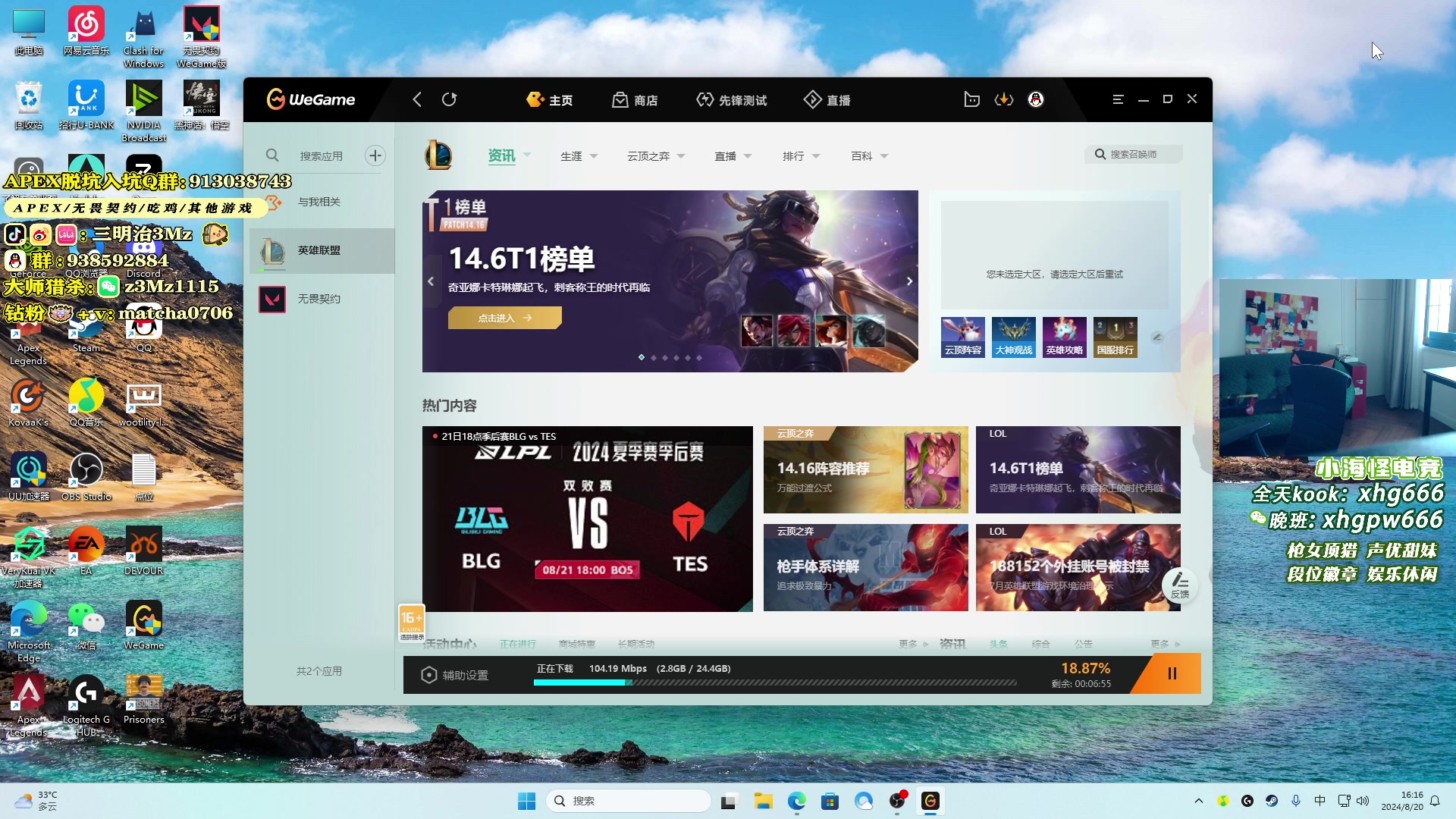This screenshot has width=1456, height=819.
Task: Open 辅助设置 helper settings
Action: coord(456,675)
